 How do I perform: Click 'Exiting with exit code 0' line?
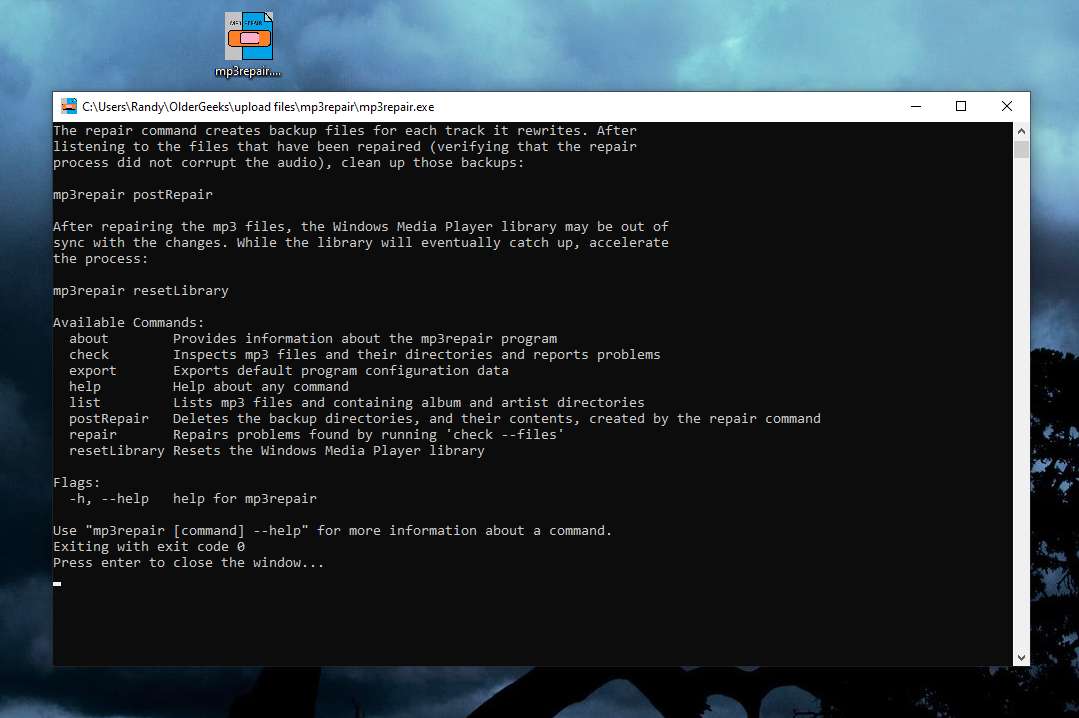pos(149,547)
